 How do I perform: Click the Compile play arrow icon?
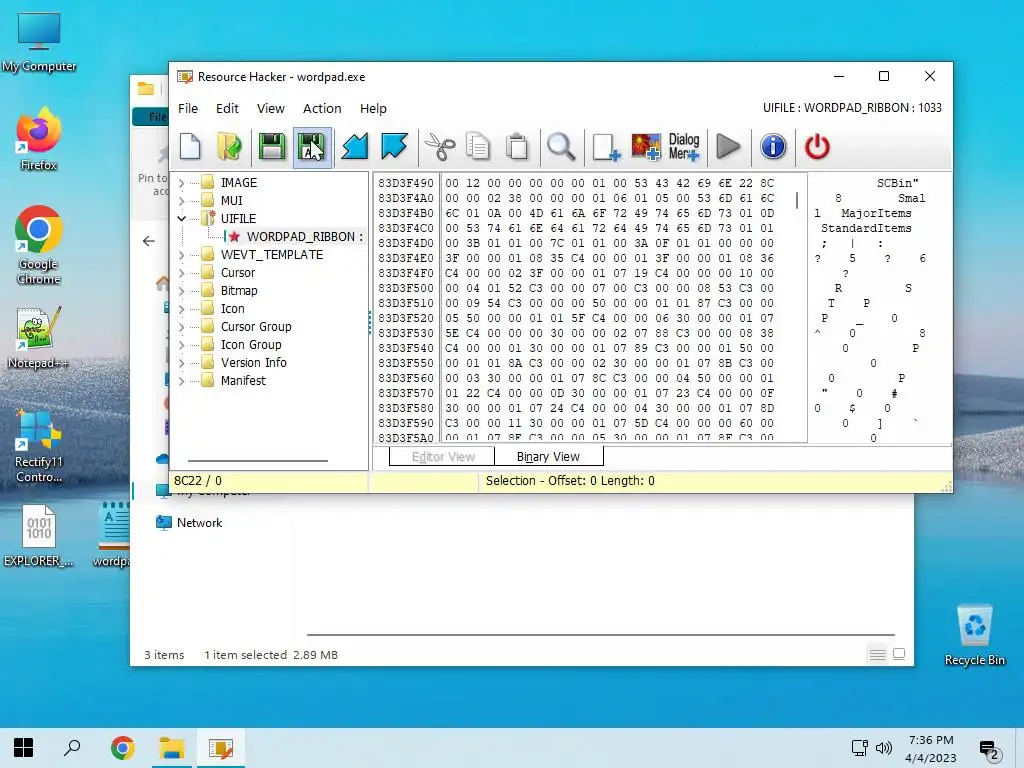click(728, 146)
